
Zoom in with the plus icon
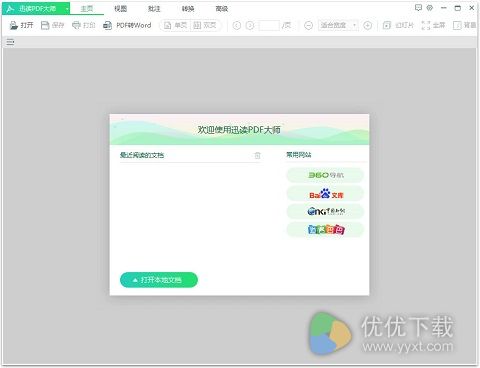pos(367,25)
